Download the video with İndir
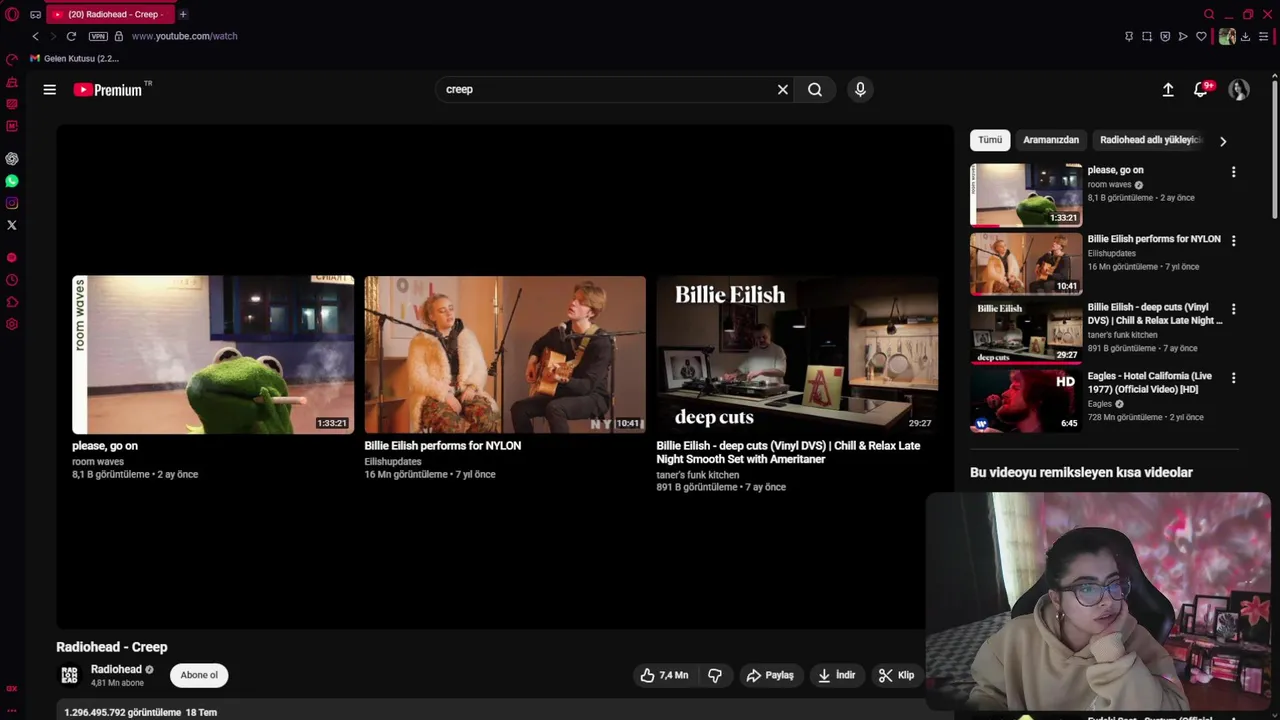This screenshot has height=720, width=1280. [836, 675]
